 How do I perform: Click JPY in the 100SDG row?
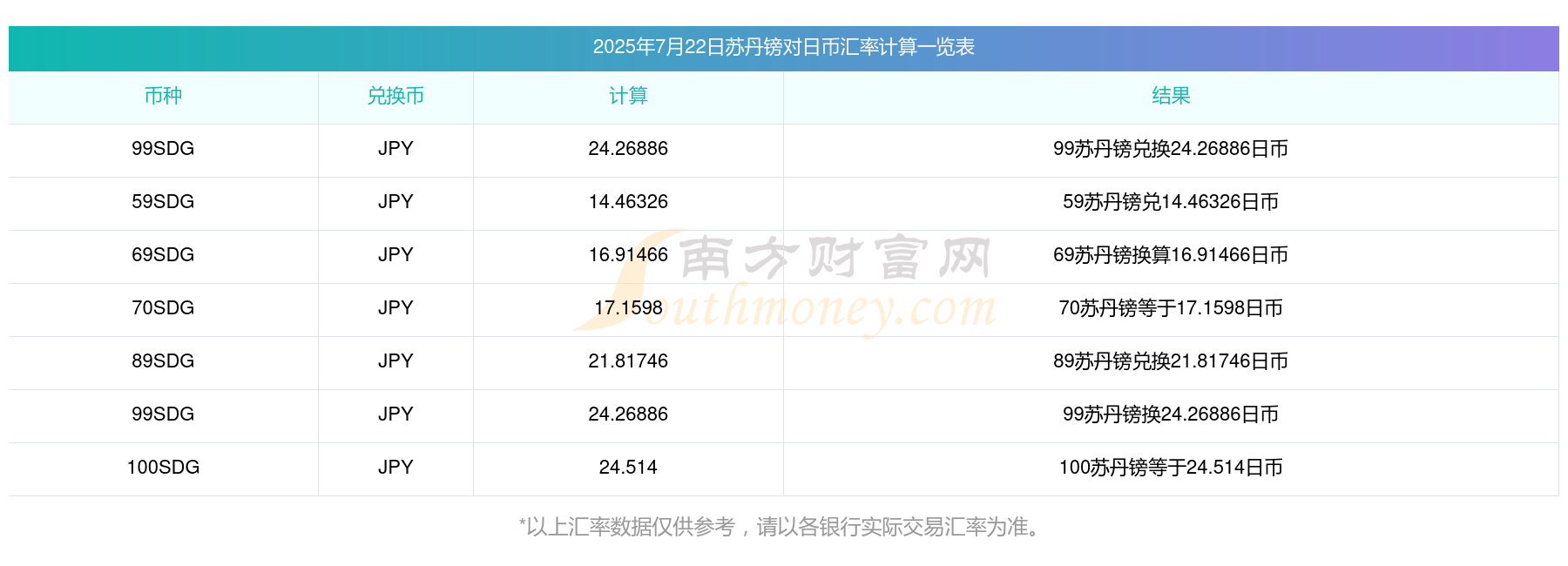395,468
